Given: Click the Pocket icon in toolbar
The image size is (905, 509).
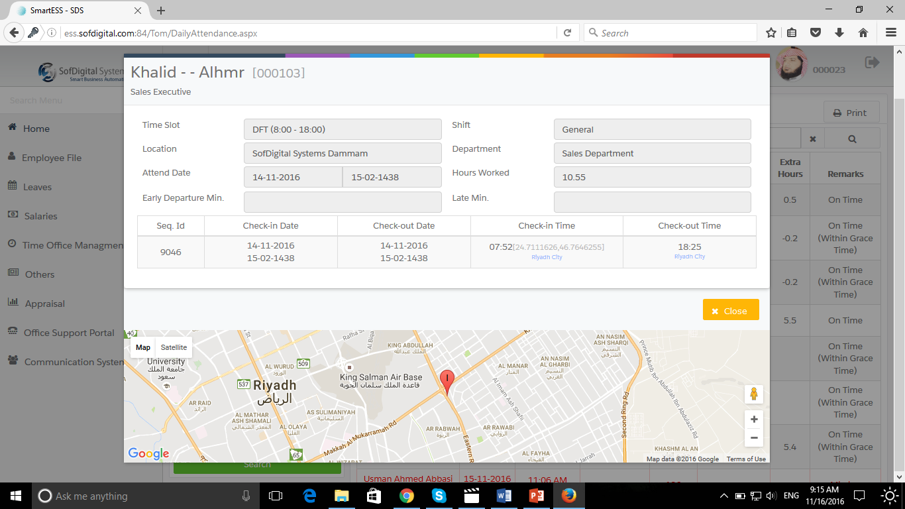Looking at the screenshot, I should click(x=816, y=33).
